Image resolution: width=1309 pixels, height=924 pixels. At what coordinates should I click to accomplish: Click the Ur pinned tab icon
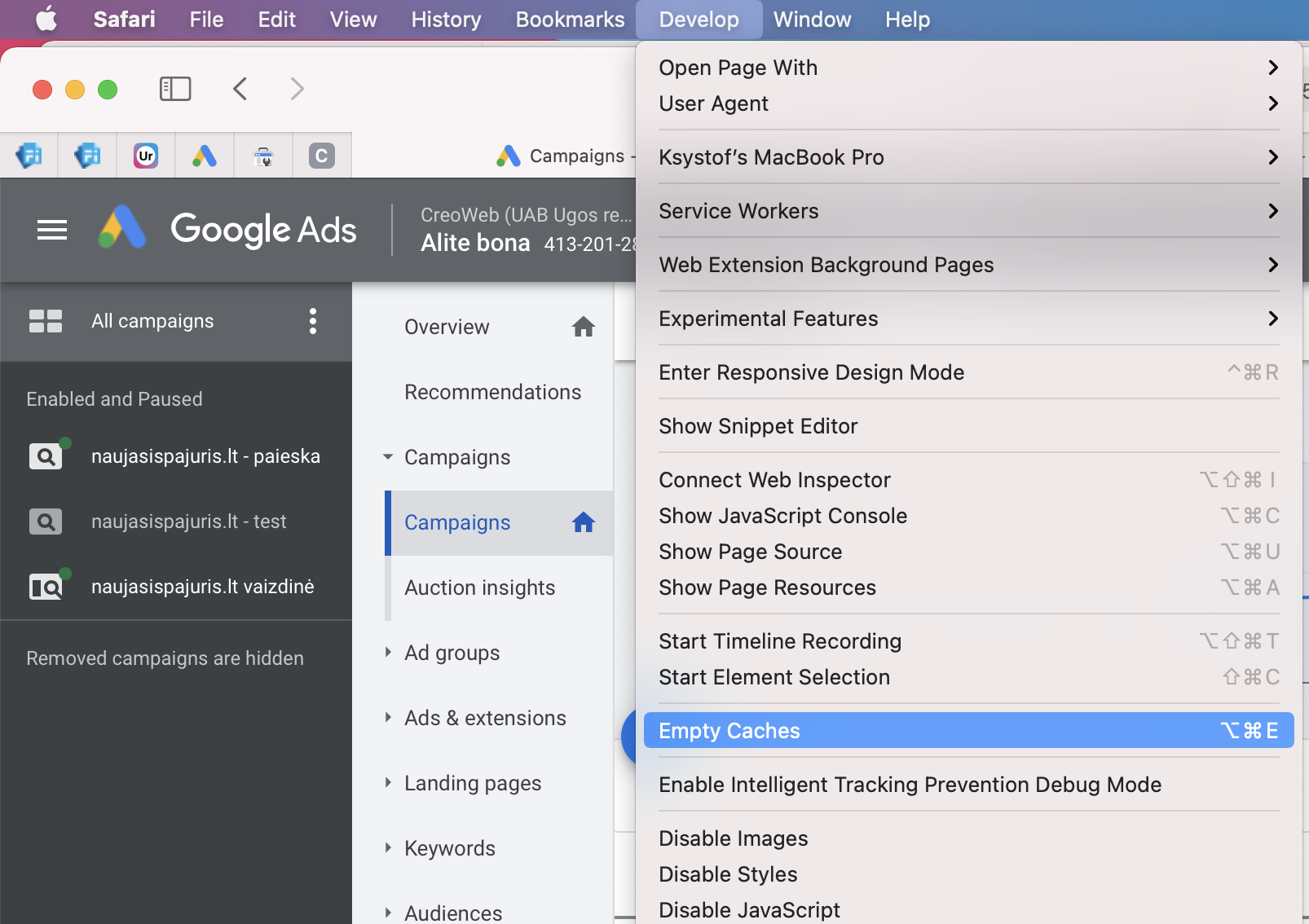pyautogui.click(x=146, y=156)
